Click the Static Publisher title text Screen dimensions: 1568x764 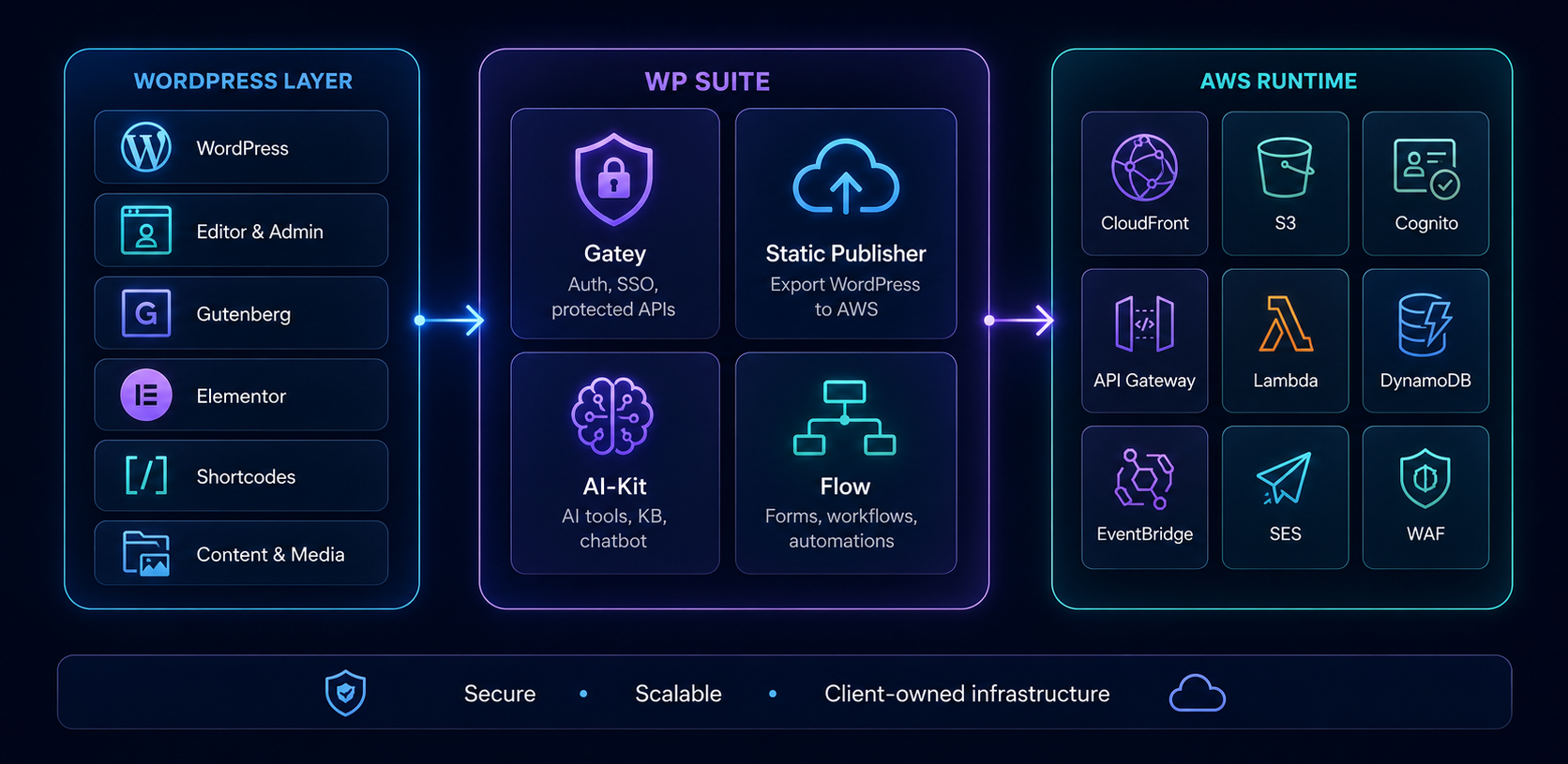[x=846, y=253]
